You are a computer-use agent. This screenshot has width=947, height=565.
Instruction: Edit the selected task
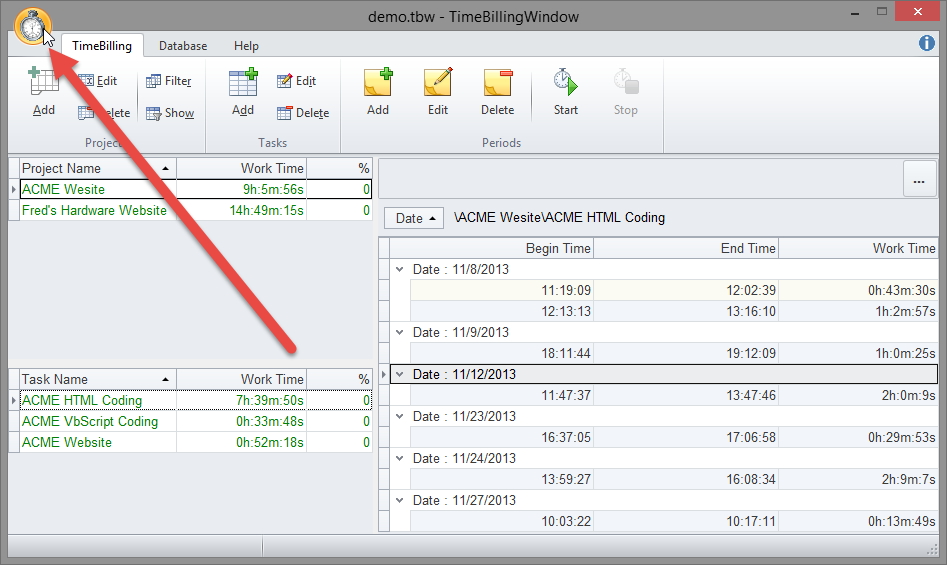click(296, 81)
